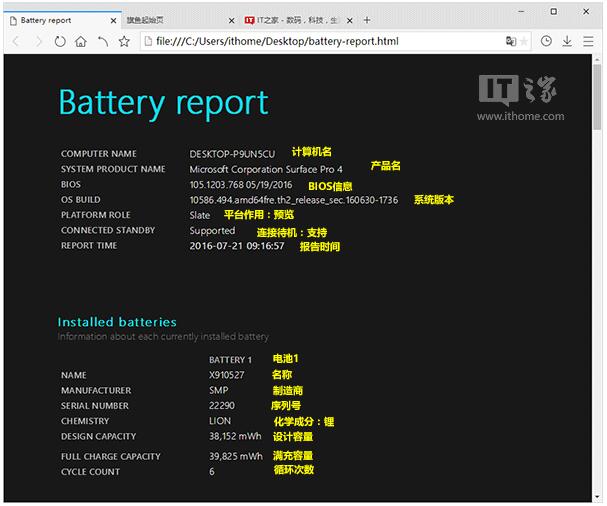Open the downloads panel
607x506 pixels.
click(567, 41)
